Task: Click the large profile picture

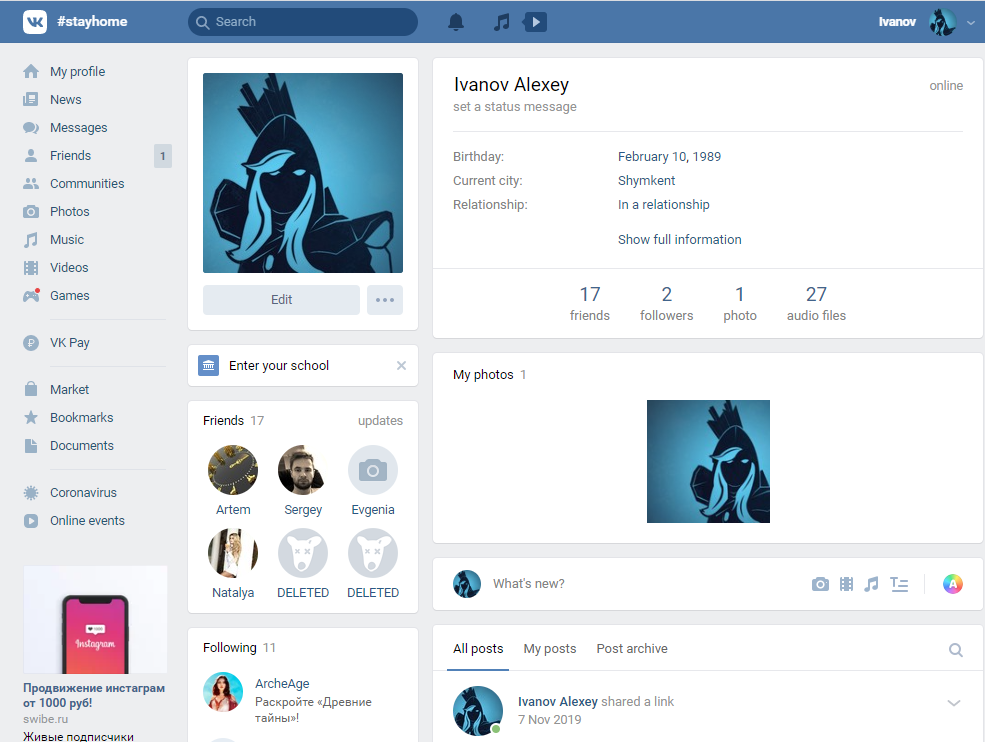Action: coord(303,173)
